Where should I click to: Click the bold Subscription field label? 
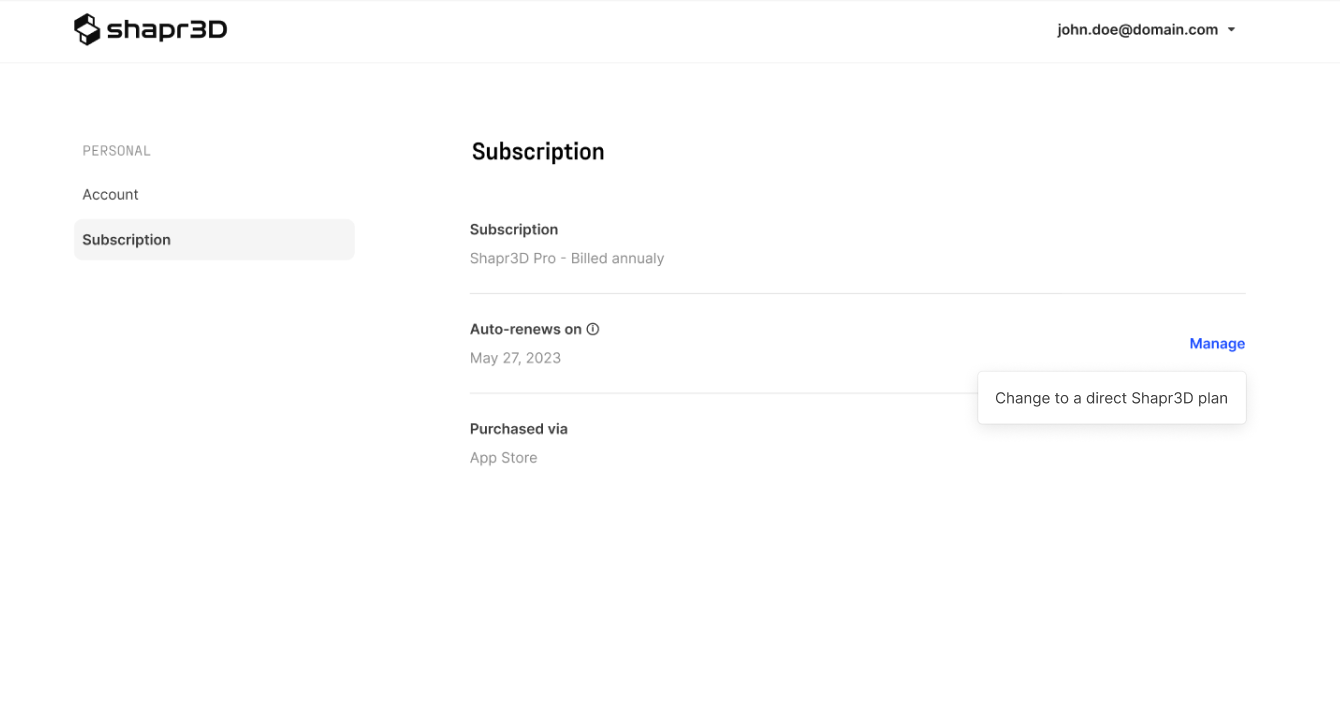point(514,230)
